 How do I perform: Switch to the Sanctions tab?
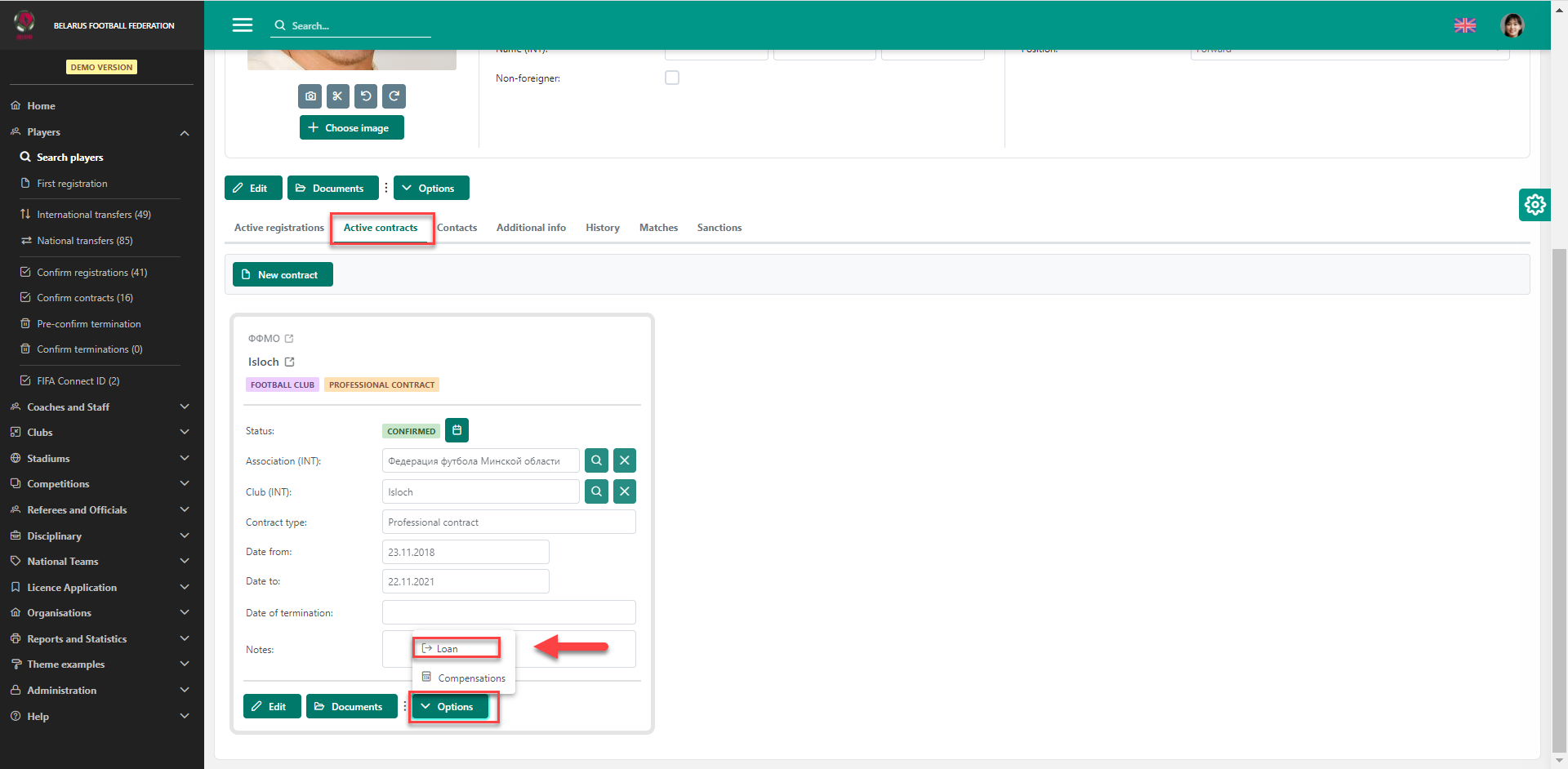coord(719,228)
